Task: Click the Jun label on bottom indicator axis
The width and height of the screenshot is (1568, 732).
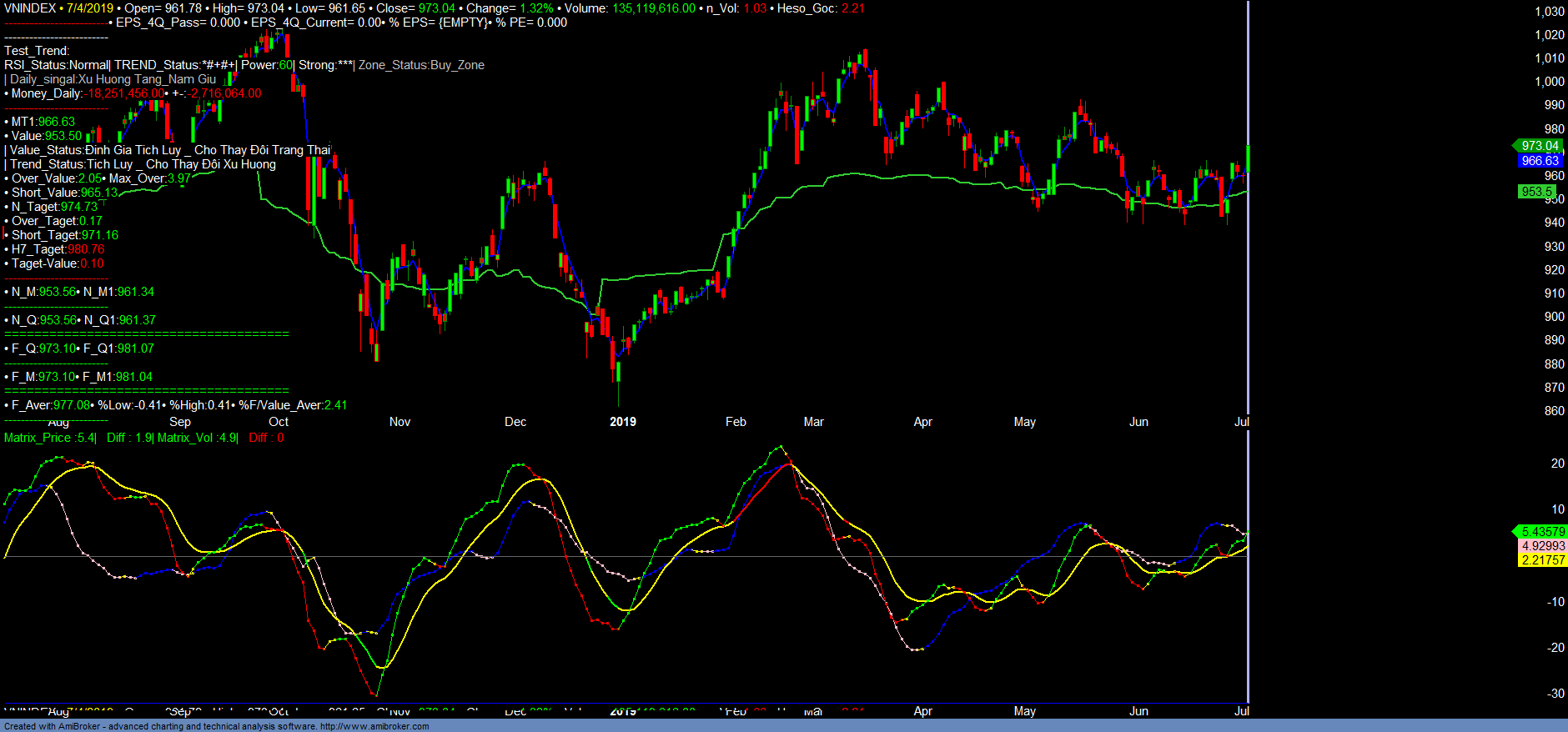Action: point(1138,711)
